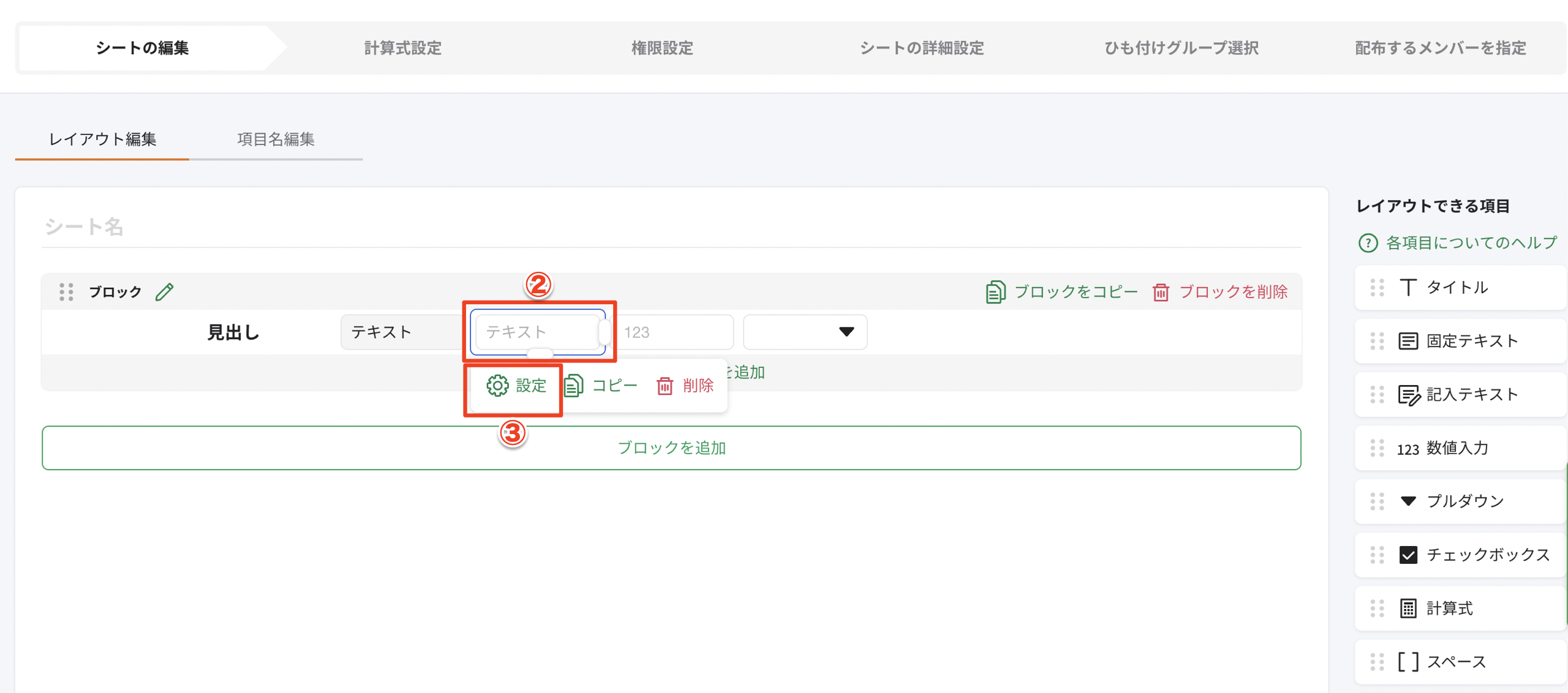Image resolution: width=1568 pixels, height=693 pixels.
Task: Go to シートの編集 step
Action: 142,48
